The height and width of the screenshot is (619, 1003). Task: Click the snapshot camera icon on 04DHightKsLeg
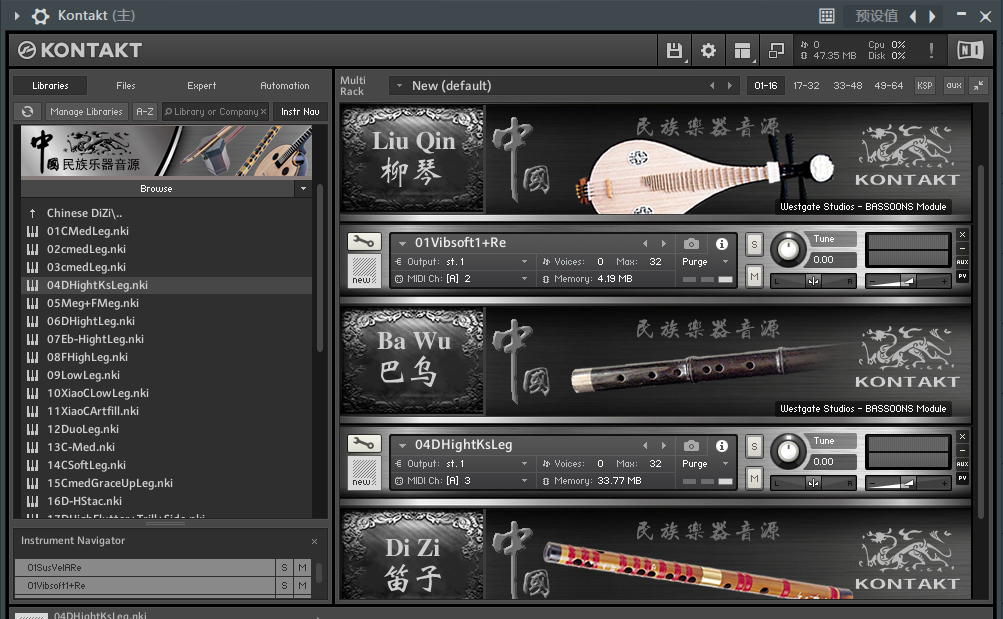[x=691, y=445]
